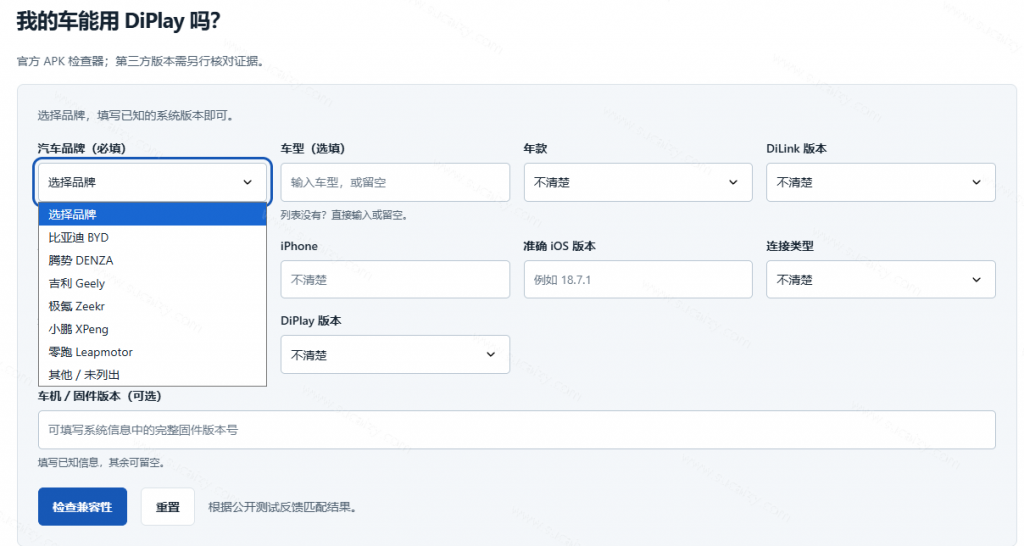Click the 连接类型 chevron arrow
This screenshot has height=546, width=1024.
click(976, 280)
